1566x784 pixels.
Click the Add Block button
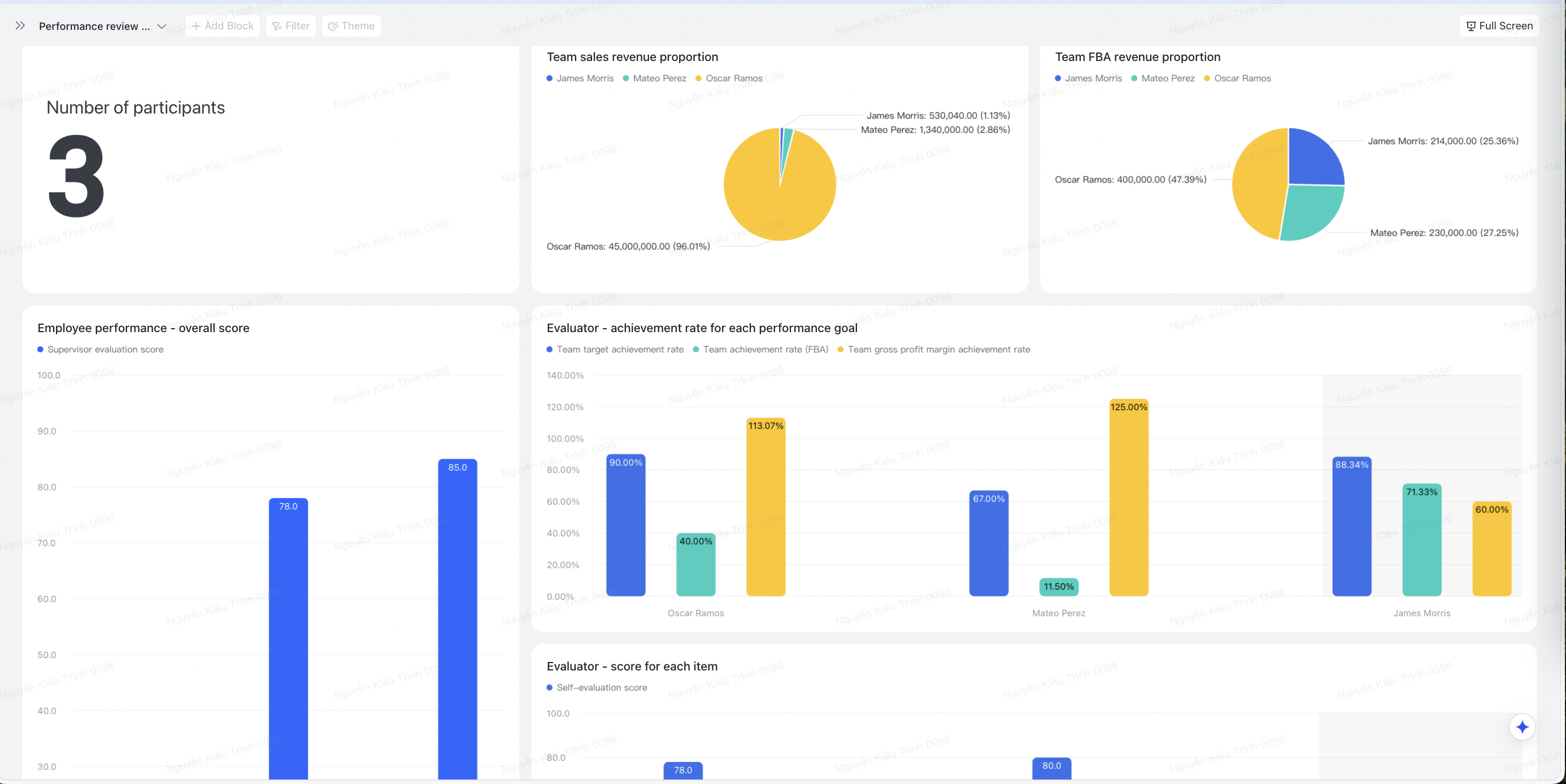(223, 25)
